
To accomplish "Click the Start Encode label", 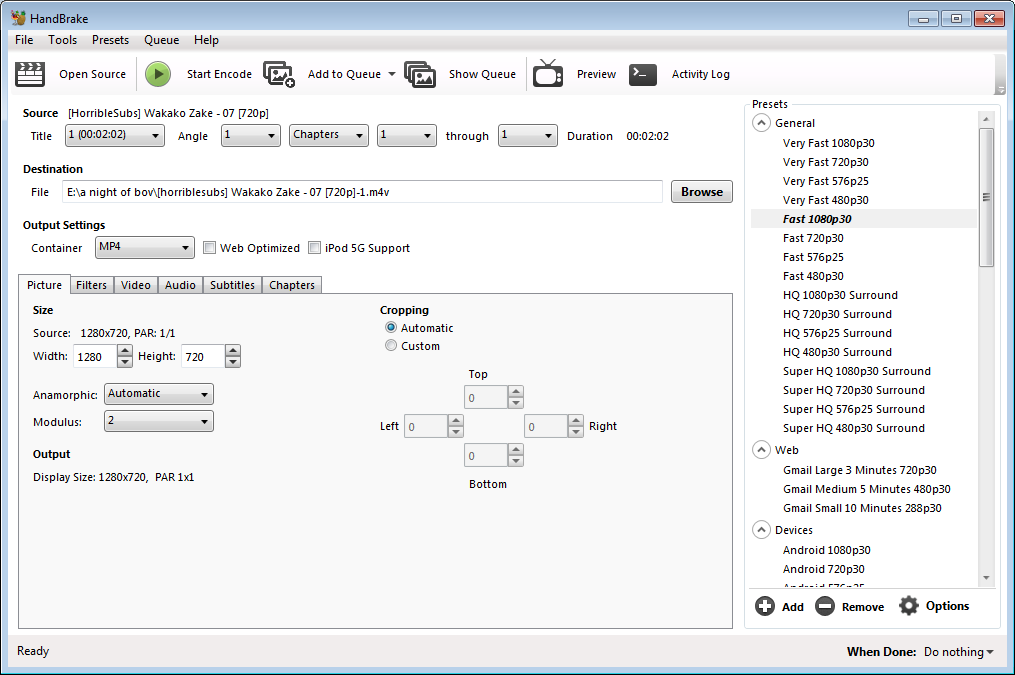I will tap(219, 74).
